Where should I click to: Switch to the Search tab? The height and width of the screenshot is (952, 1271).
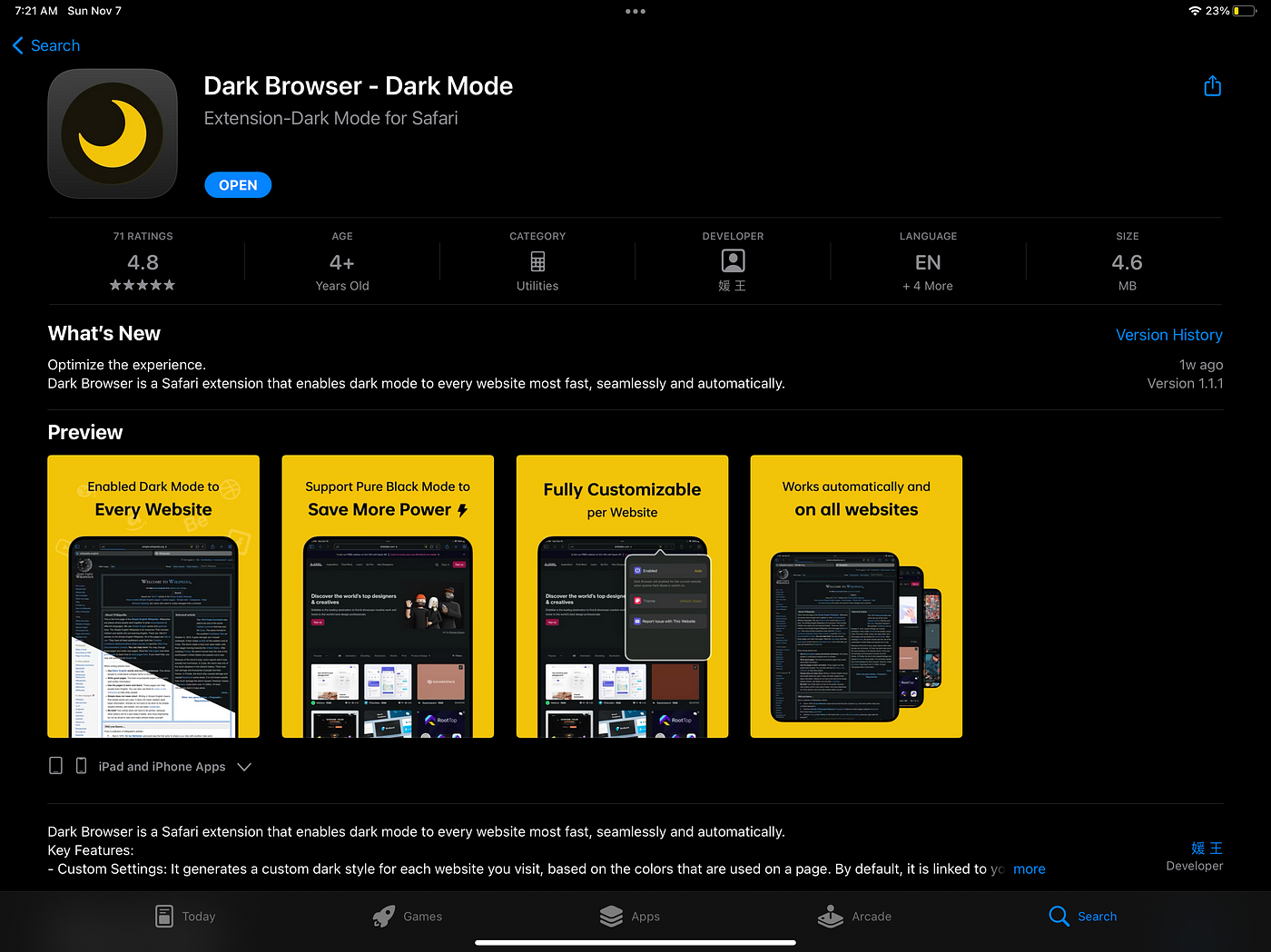coord(1082,916)
